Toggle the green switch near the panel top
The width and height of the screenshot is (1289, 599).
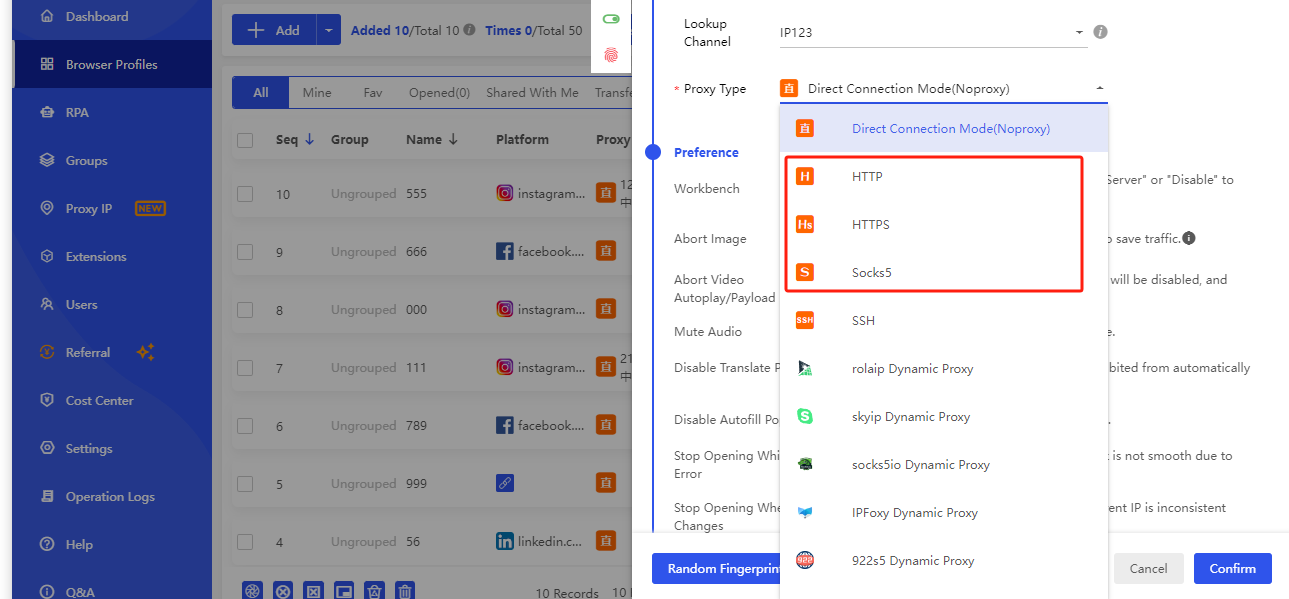point(611,19)
